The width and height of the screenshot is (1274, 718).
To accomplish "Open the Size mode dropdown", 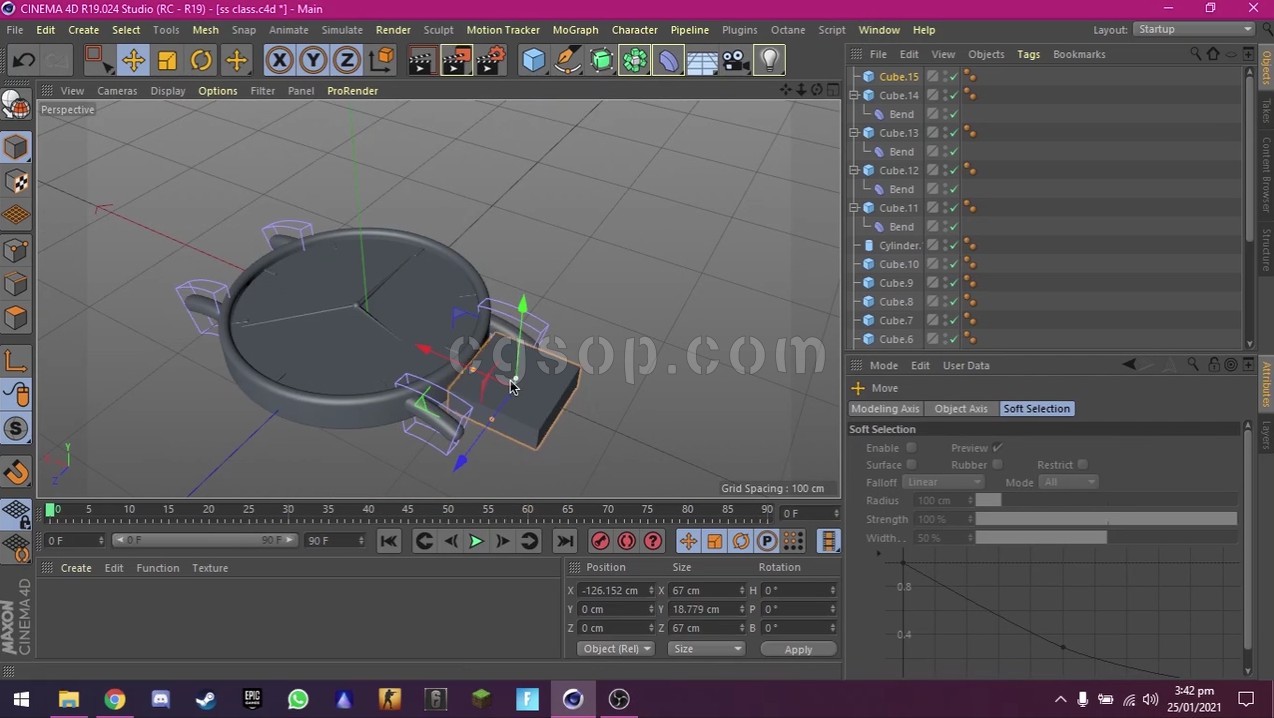I will click(707, 649).
